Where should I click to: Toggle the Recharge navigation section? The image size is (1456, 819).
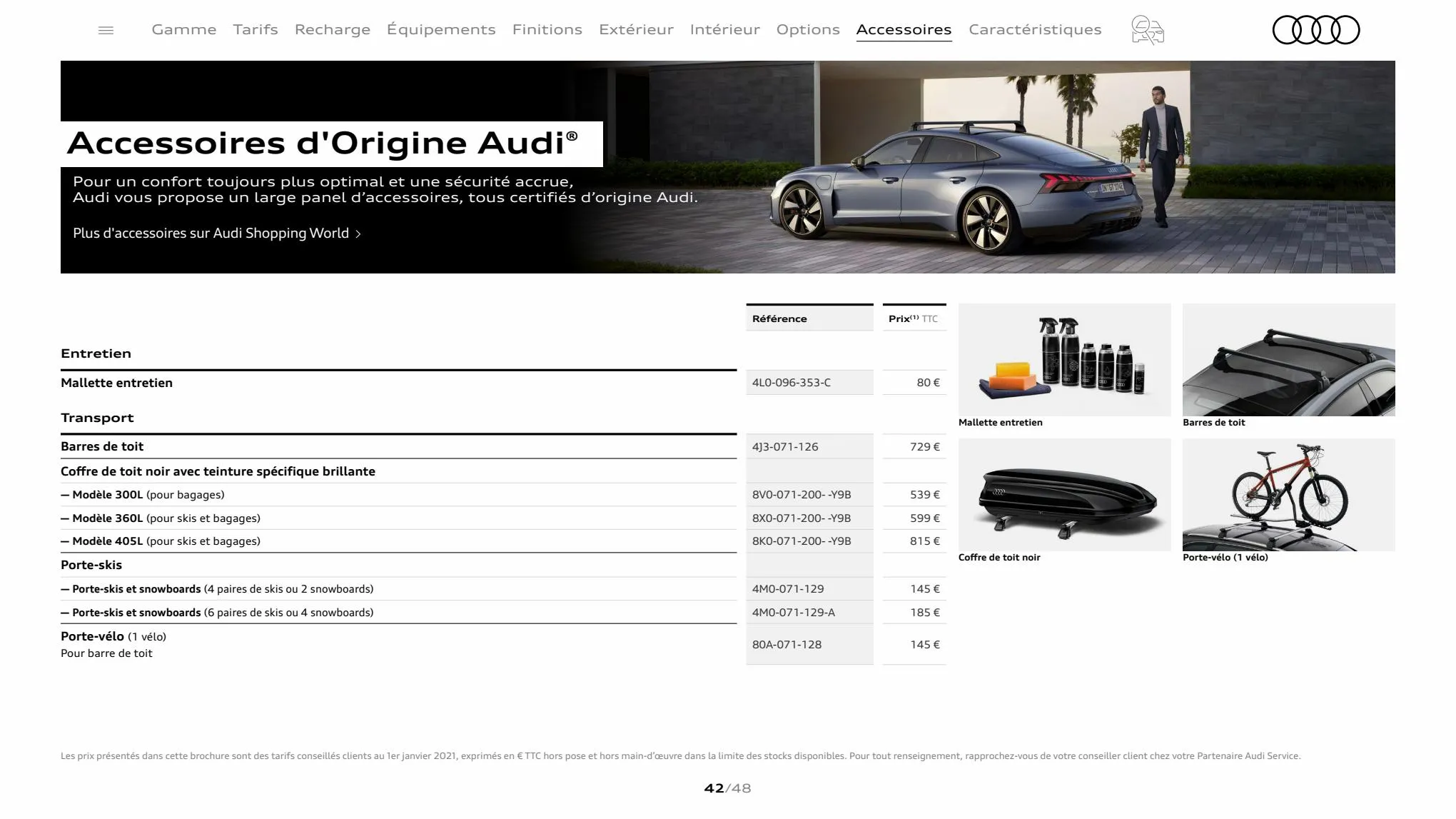pos(332,29)
